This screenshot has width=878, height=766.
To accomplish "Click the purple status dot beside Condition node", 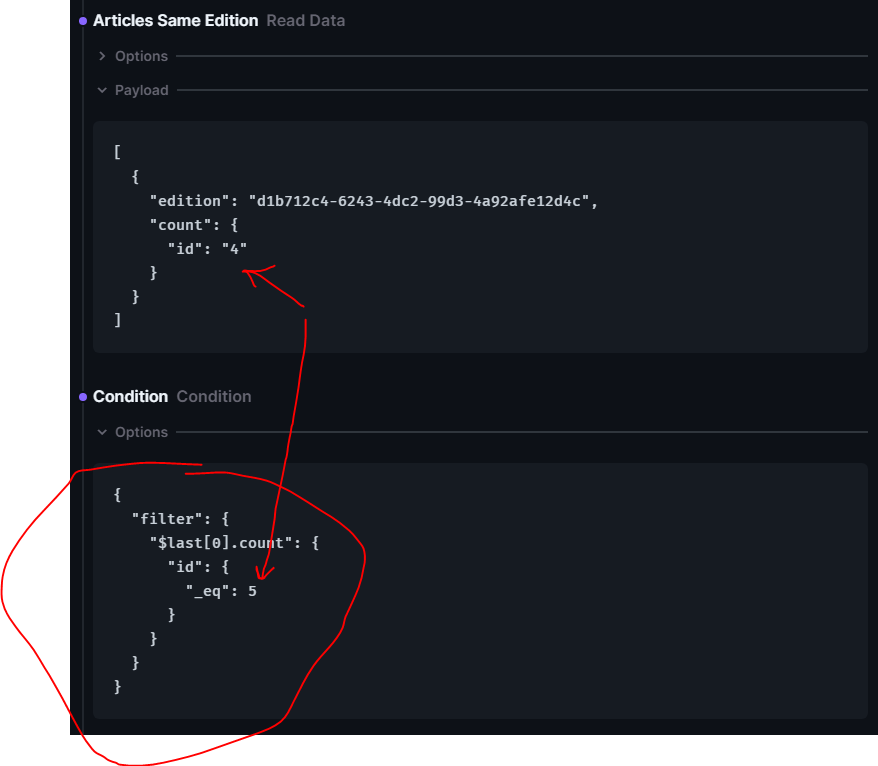I will click(83, 396).
